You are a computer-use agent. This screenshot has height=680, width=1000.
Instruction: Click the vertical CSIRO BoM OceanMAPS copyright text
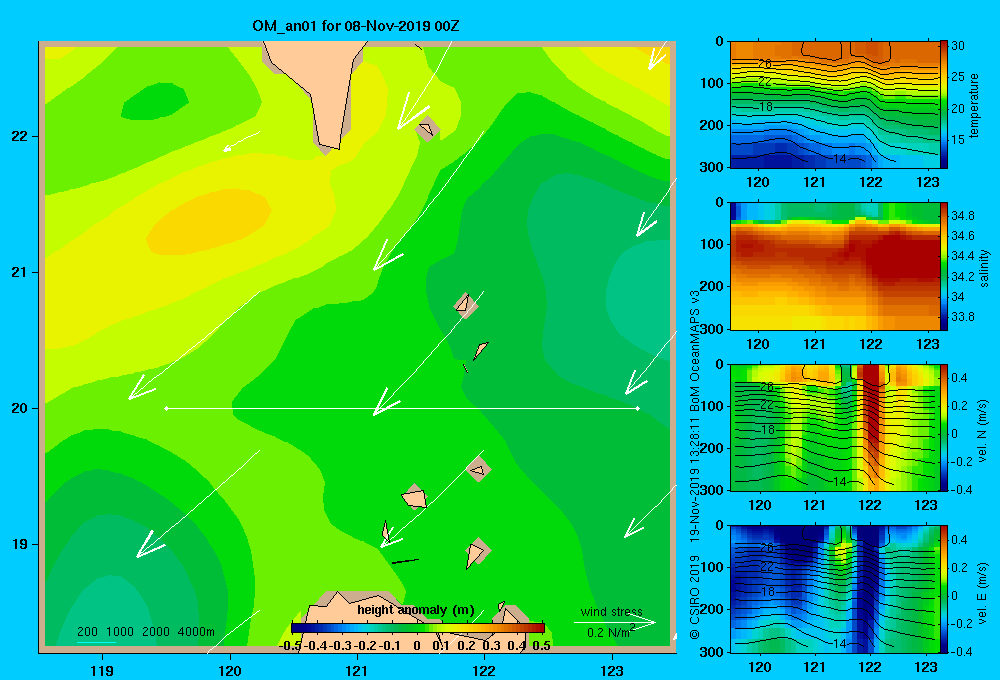click(695, 464)
